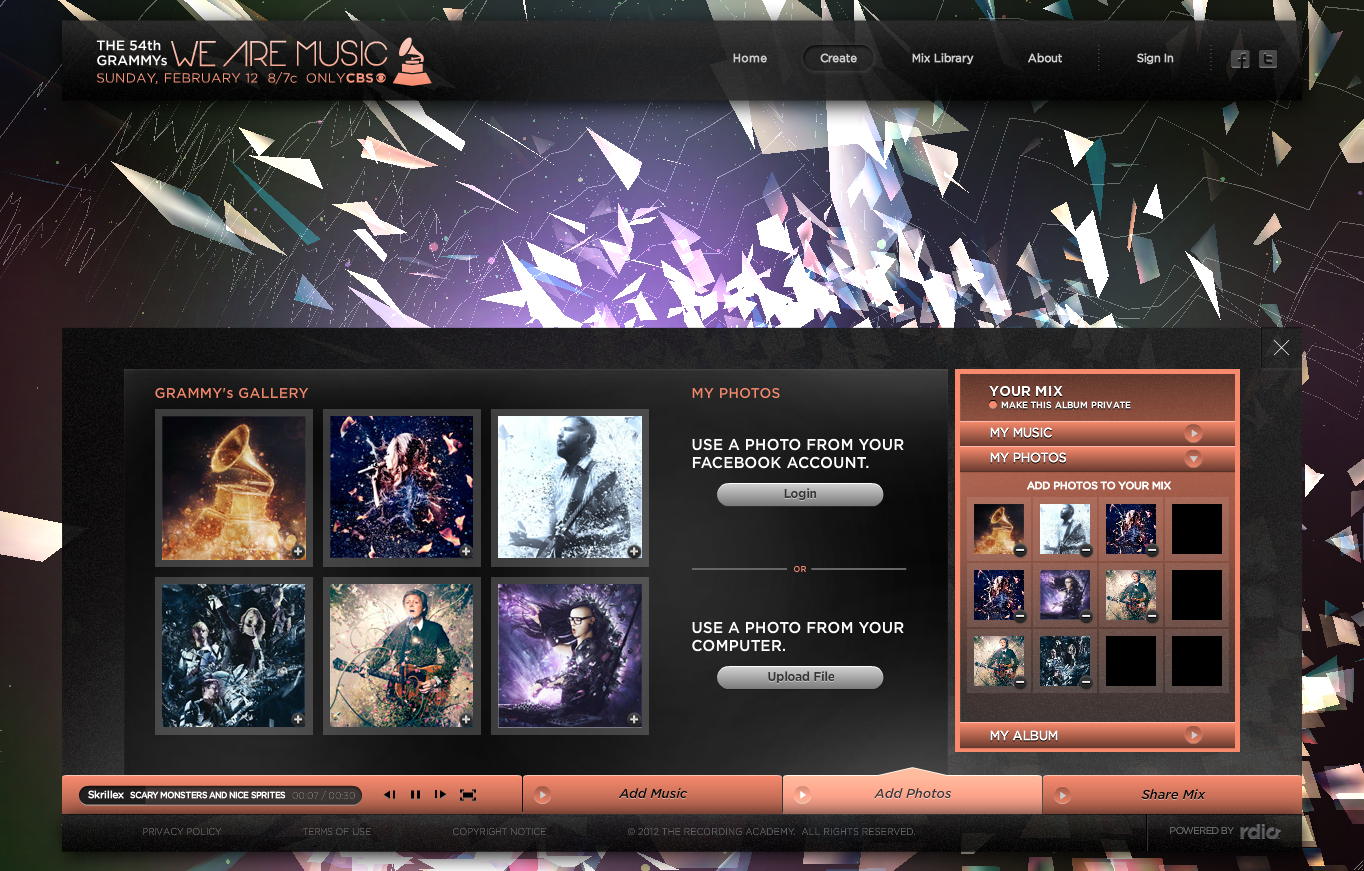Open the Mix Library menu item
1364x871 pixels.
[942, 58]
